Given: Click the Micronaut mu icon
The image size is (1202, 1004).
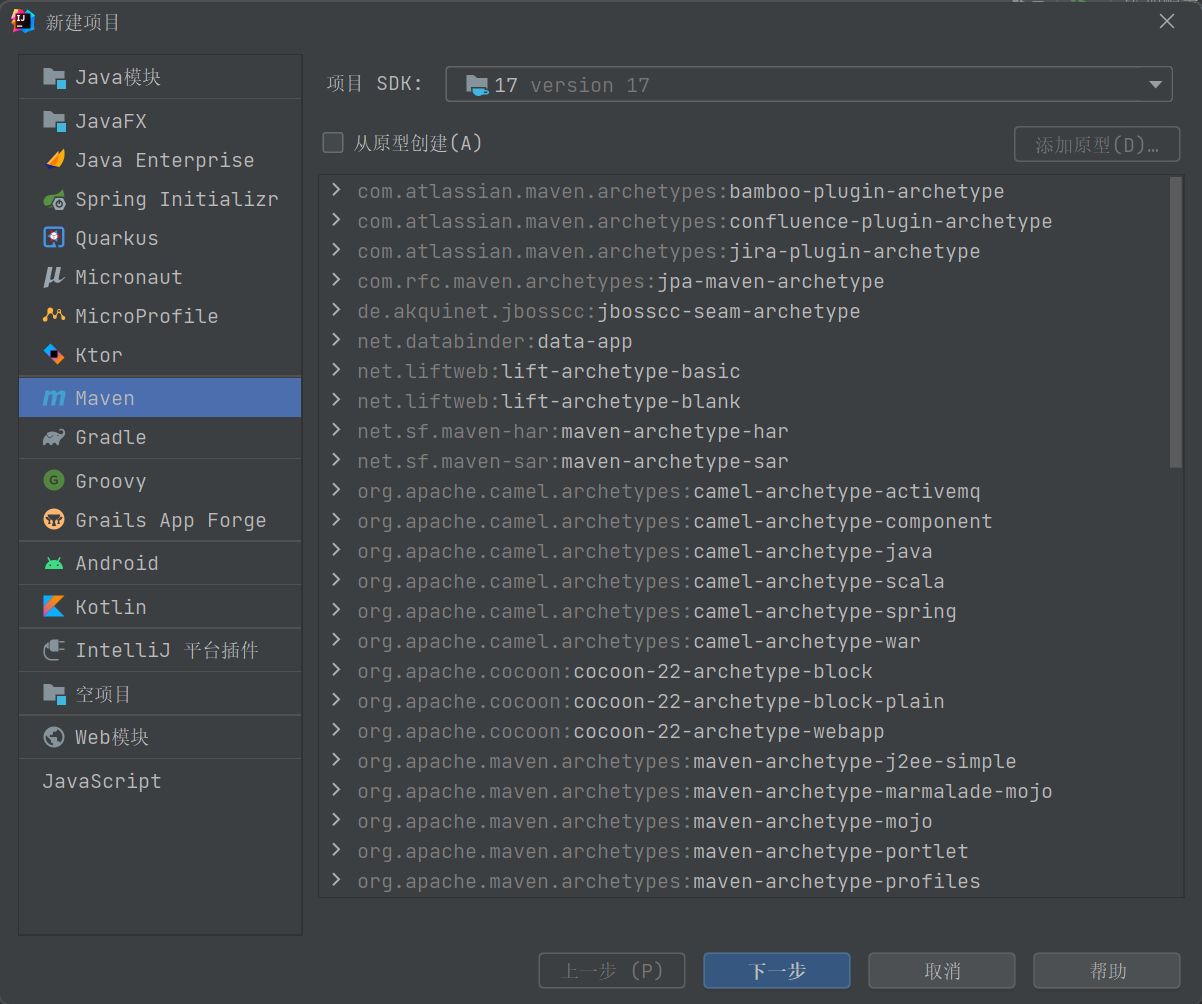Looking at the screenshot, I should point(54,277).
